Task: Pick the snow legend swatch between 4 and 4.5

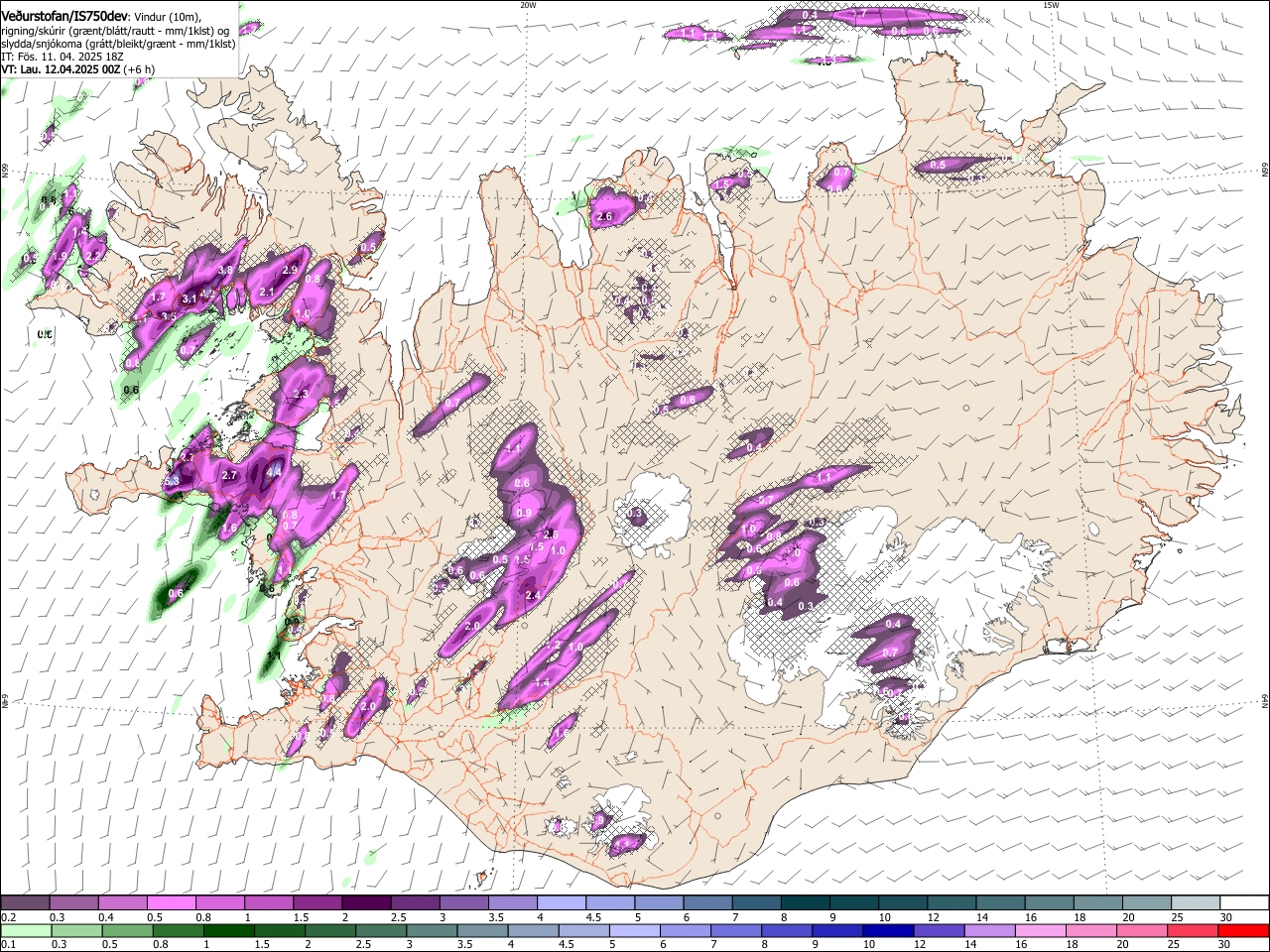Action: click(x=562, y=902)
